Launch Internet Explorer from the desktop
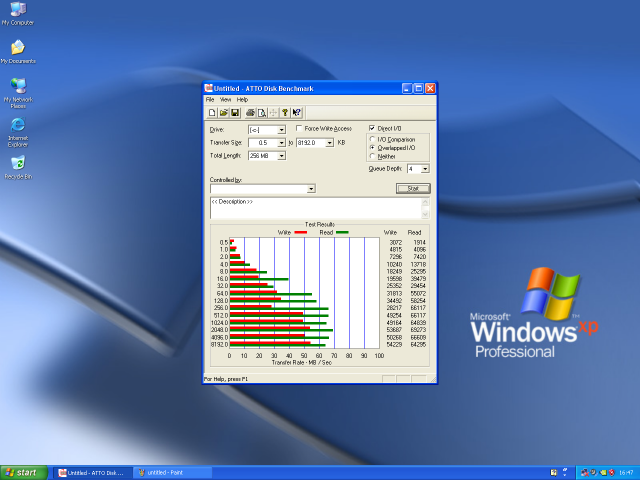The height and width of the screenshot is (480, 640). click(18, 132)
